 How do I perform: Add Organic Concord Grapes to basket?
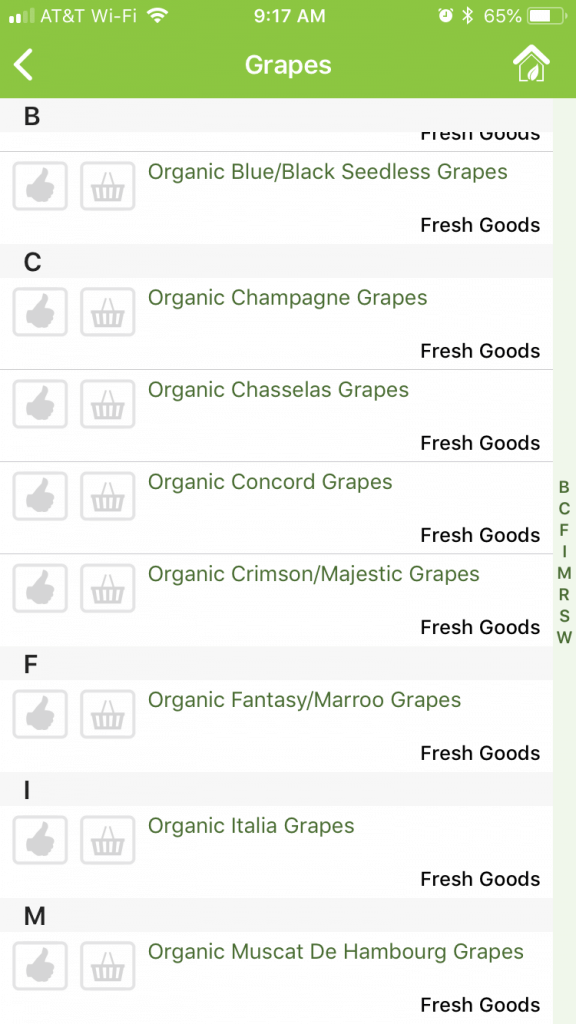pos(108,496)
